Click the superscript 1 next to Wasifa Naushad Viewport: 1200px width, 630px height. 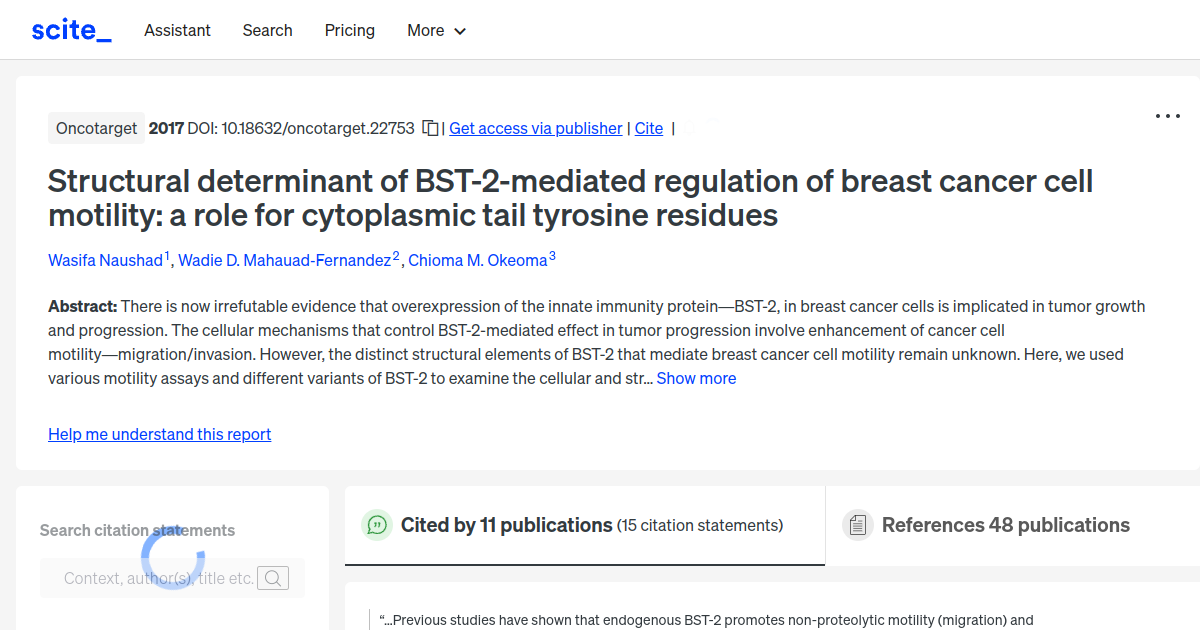point(167,254)
